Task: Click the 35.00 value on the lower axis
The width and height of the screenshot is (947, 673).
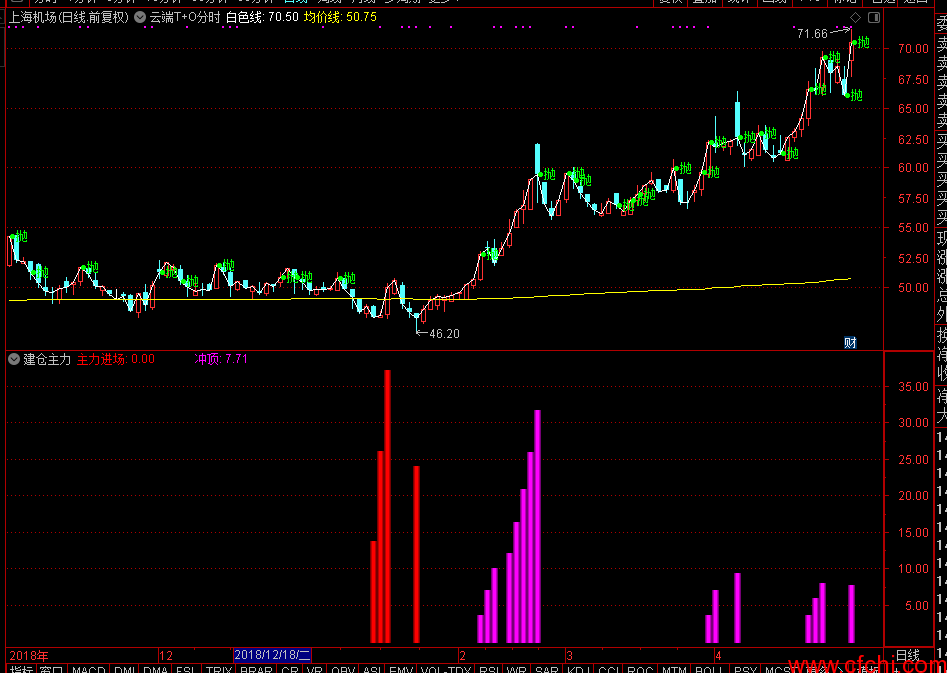Action: click(913, 386)
